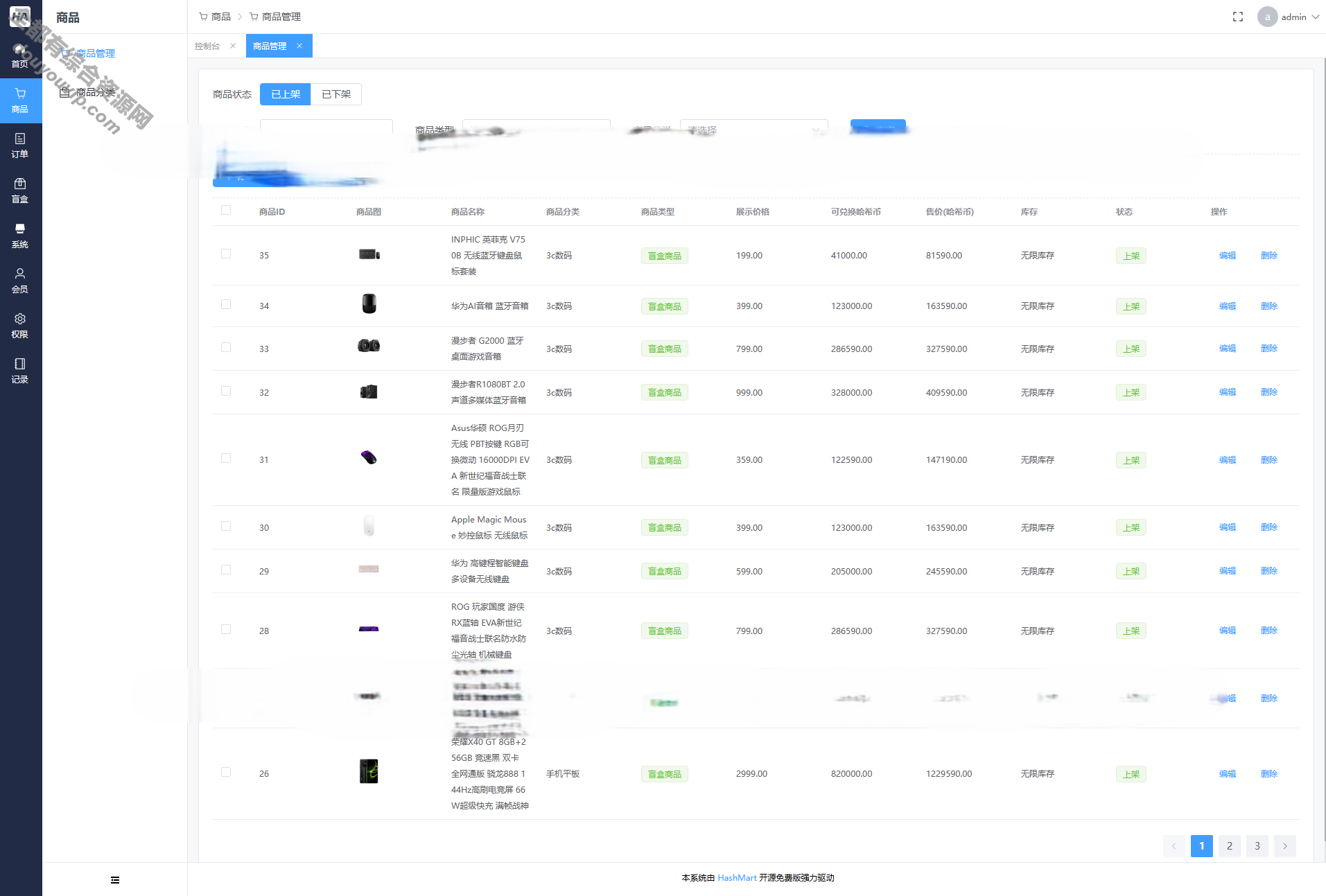Click the admin avatar circle
The image size is (1326, 896).
pyautogui.click(x=1268, y=17)
